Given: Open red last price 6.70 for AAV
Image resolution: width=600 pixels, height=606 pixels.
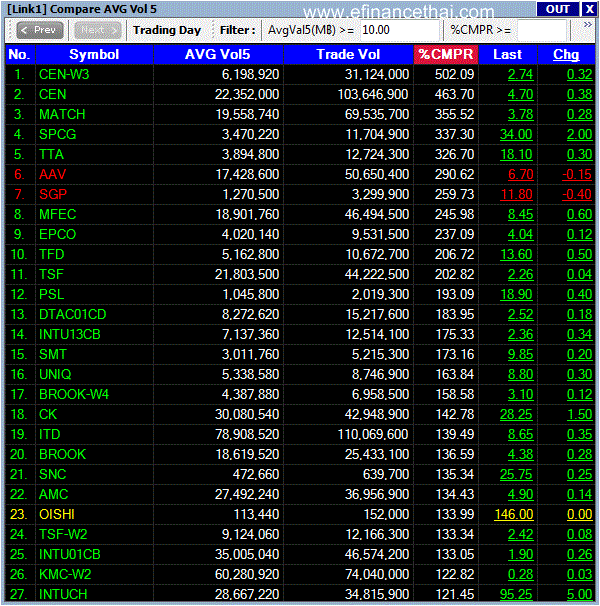Looking at the screenshot, I should coord(521,174).
